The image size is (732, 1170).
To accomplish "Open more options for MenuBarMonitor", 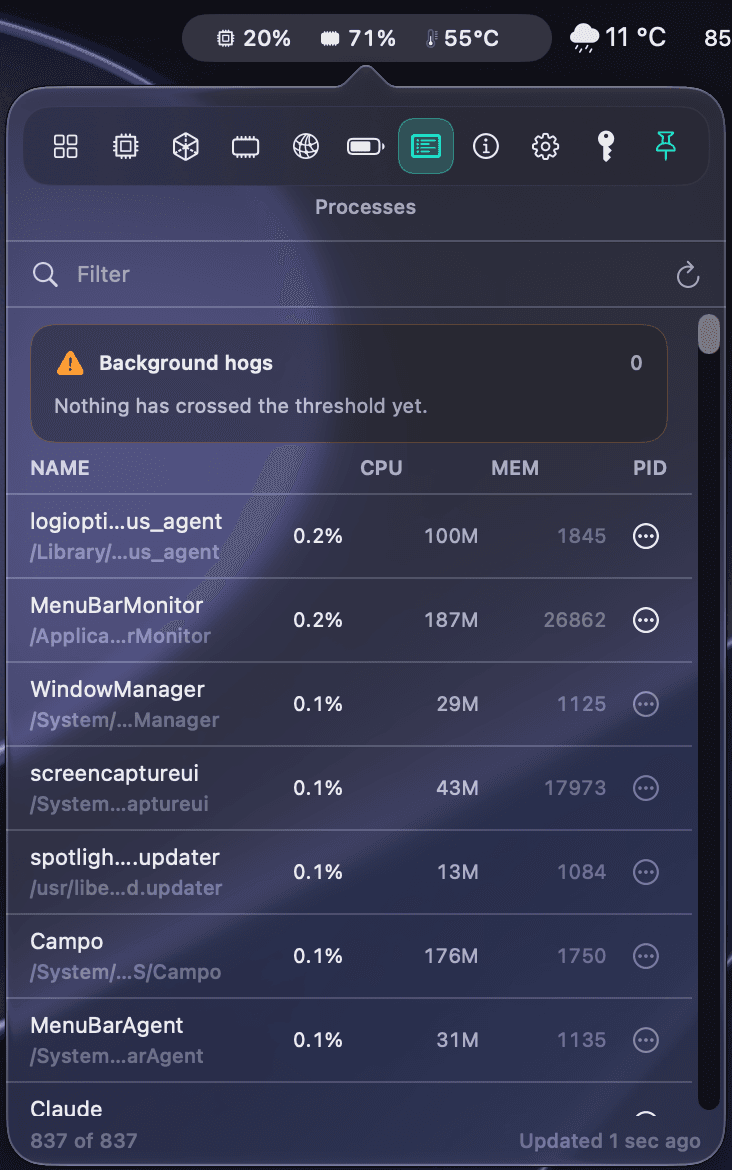I will pyautogui.click(x=645, y=620).
